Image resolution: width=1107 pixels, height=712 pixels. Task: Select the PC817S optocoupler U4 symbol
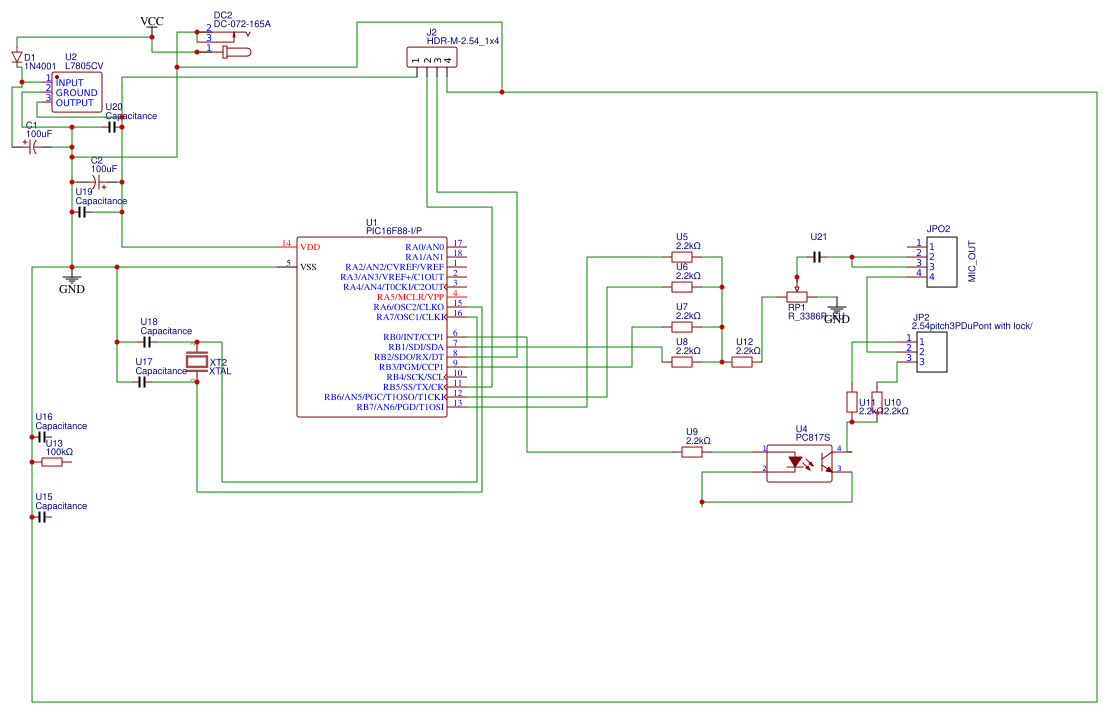(799, 462)
